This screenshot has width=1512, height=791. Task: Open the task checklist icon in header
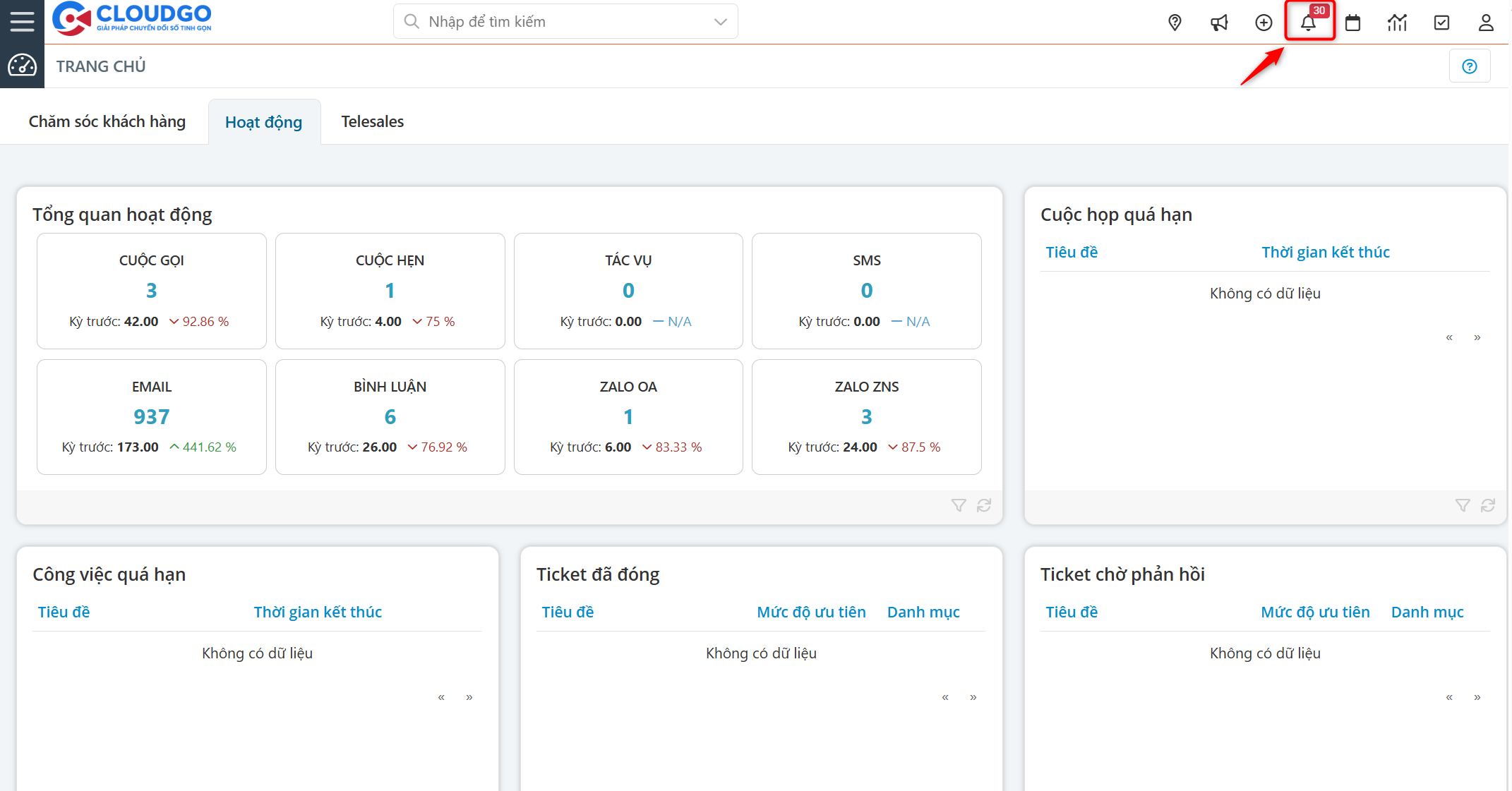click(x=1441, y=23)
